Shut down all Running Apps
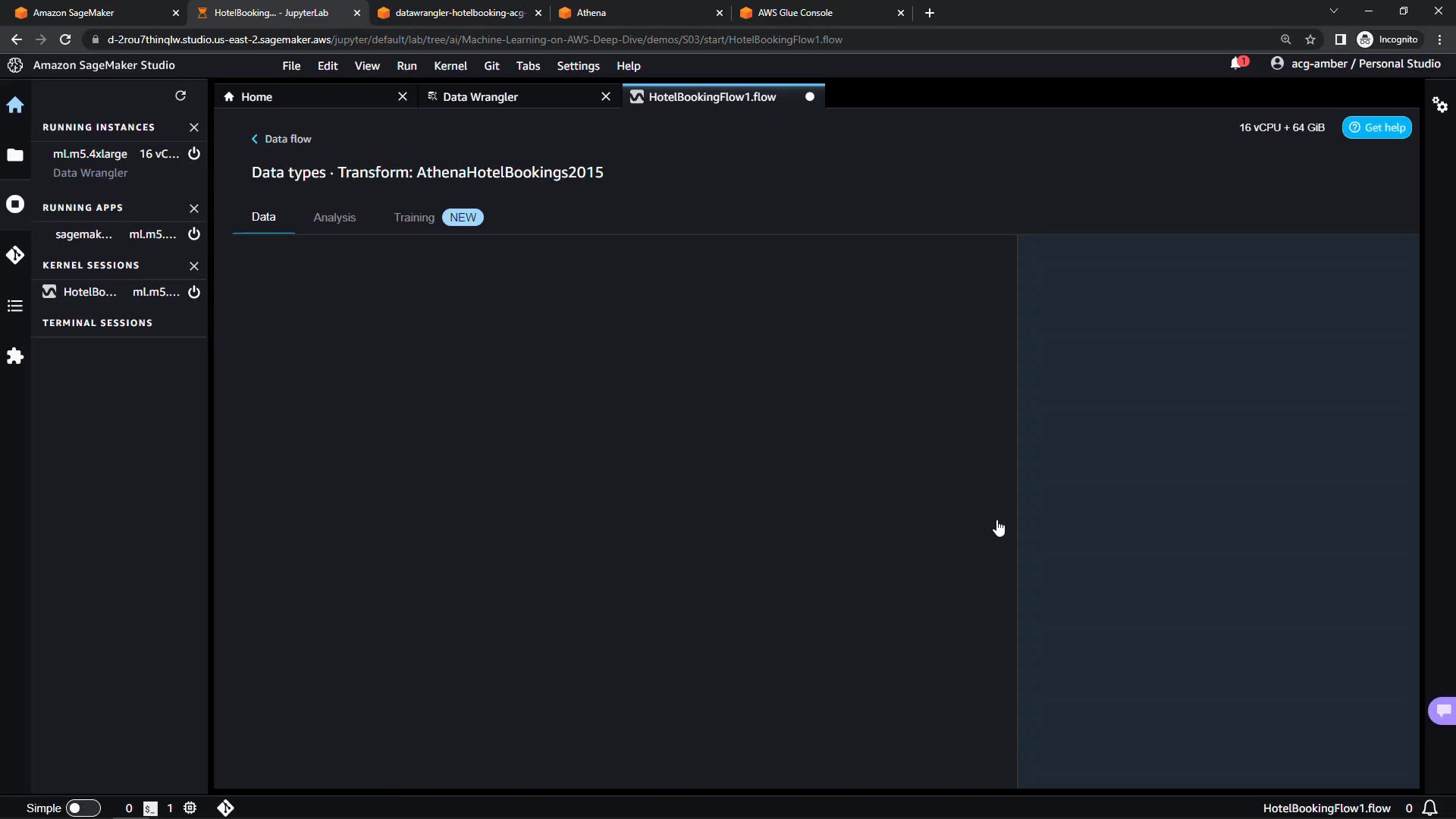This screenshot has width=1456, height=819. 194,208
